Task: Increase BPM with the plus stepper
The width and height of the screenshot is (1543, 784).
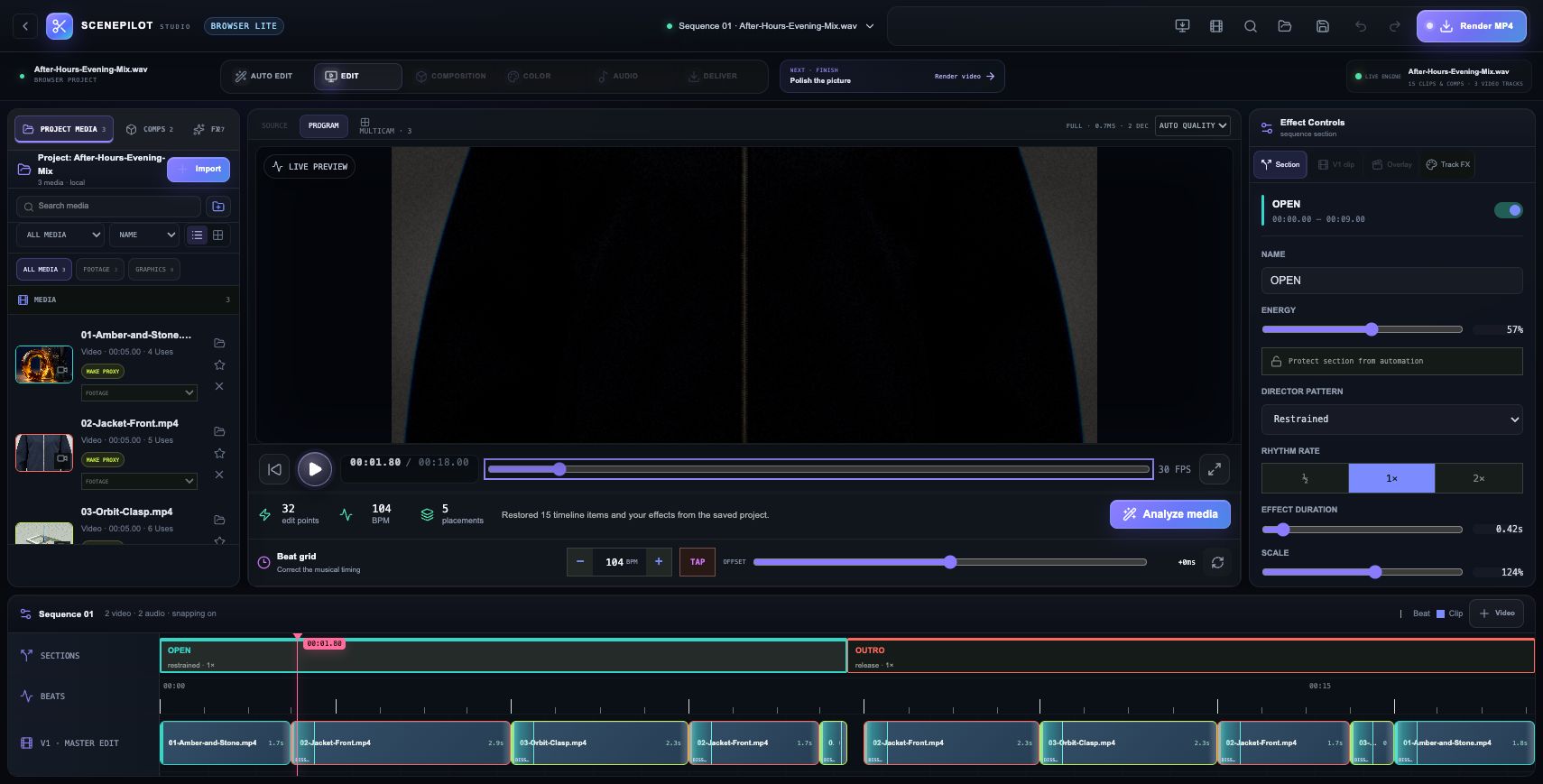Action: coord(659,562)
